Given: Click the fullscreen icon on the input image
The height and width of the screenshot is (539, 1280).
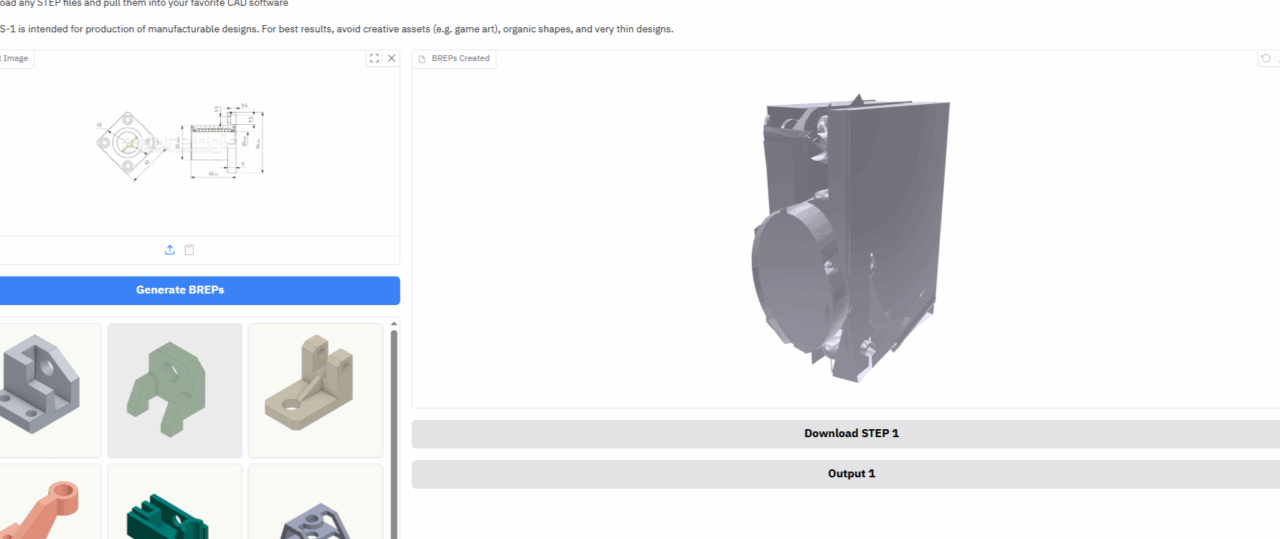Looking at the screenshot, I should [374, 58].
